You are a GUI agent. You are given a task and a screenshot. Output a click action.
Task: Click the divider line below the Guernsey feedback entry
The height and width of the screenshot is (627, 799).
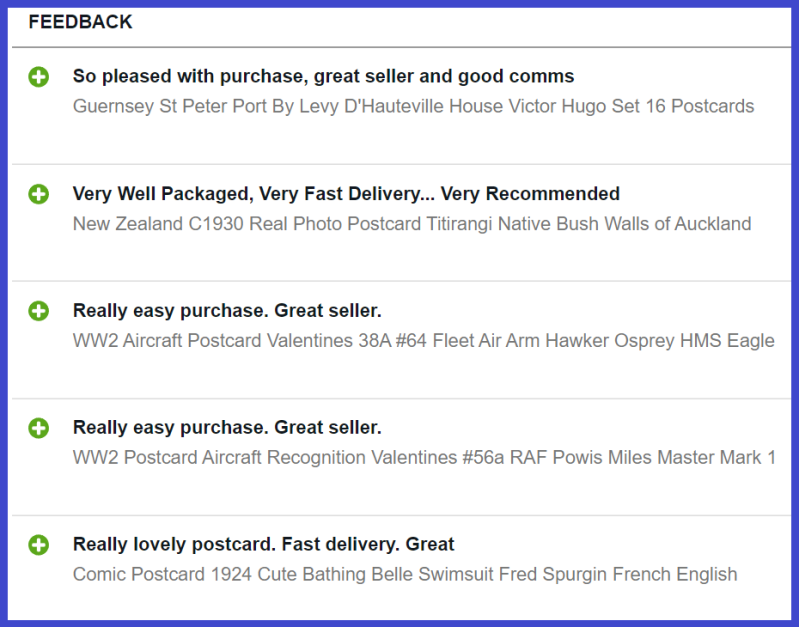pos(400,164)
